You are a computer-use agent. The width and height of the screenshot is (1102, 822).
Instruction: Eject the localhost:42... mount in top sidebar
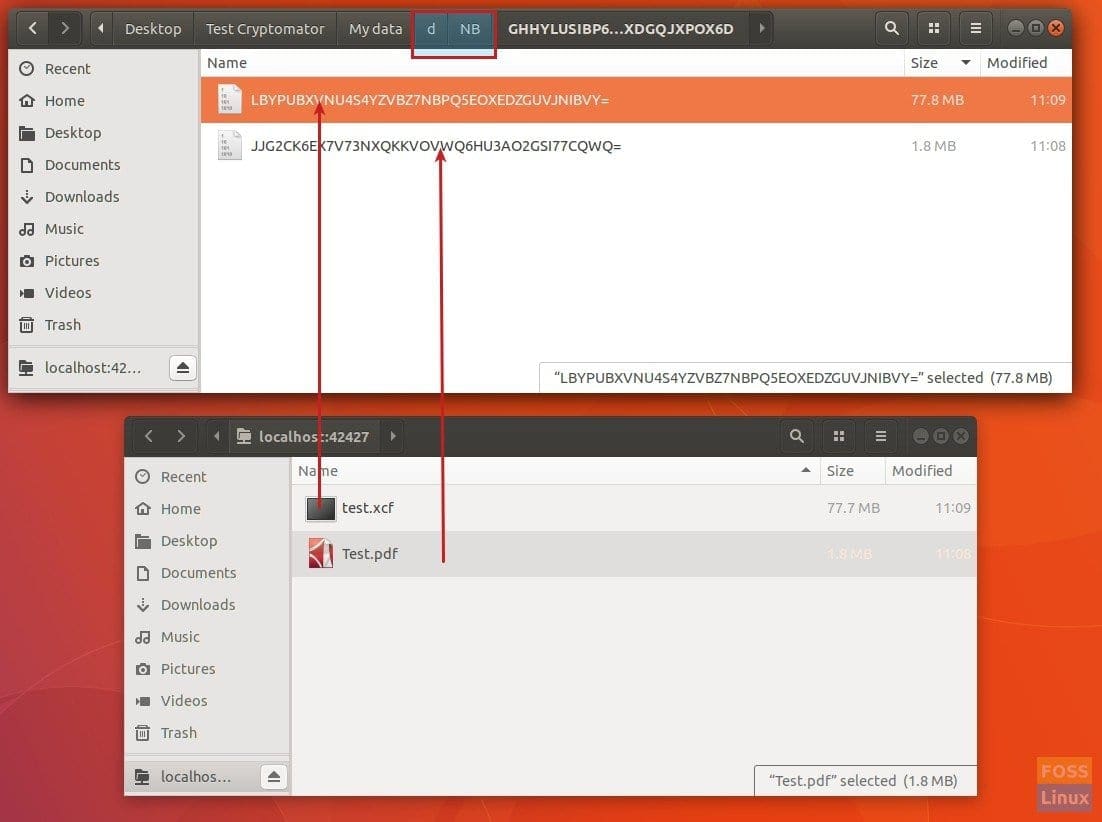coord(183,368)
